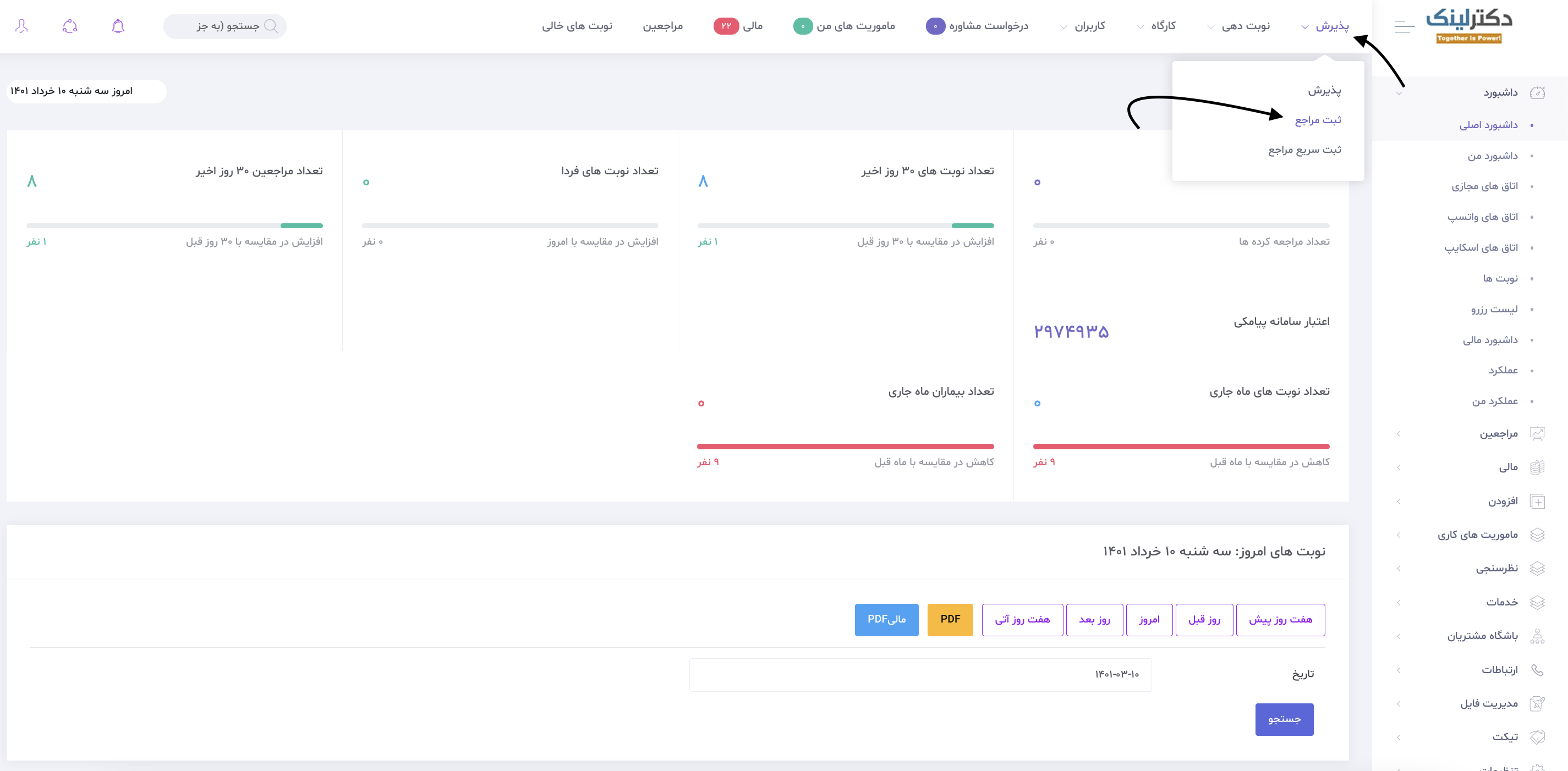Click the روز بعد button
The width and height of the screenshot is (1568, 771).
[1094, 619]
